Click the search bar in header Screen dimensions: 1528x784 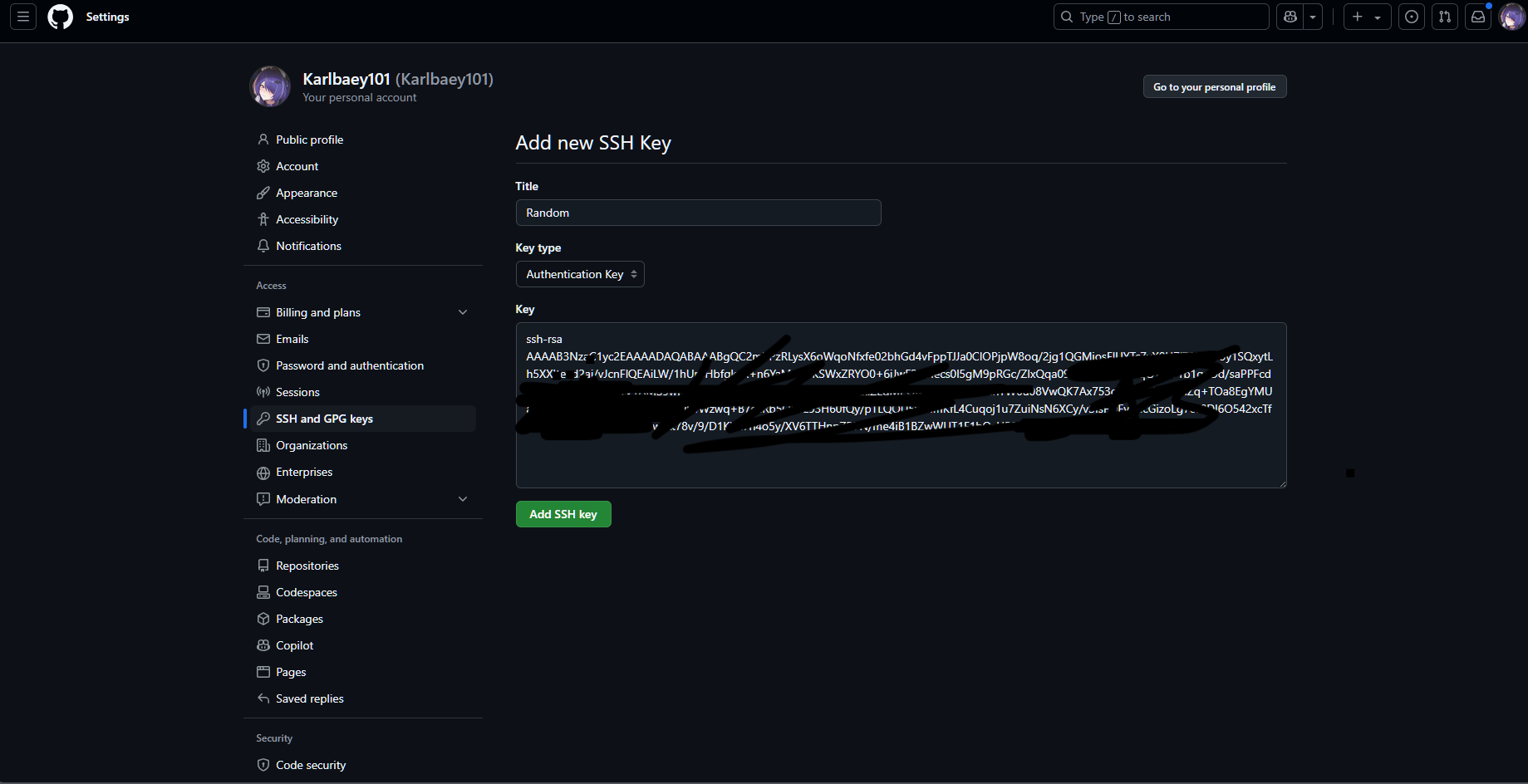1161,17
